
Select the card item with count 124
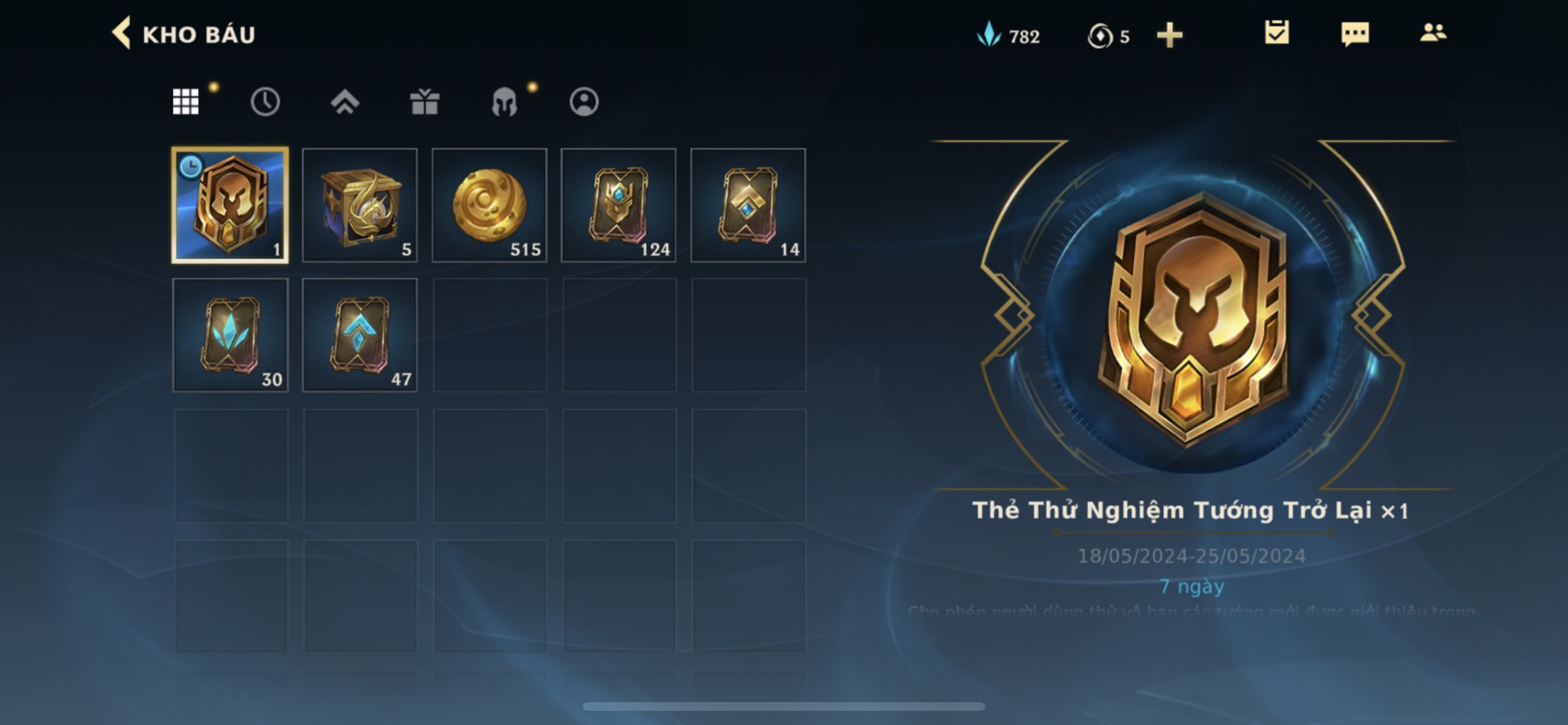point(618,206)
